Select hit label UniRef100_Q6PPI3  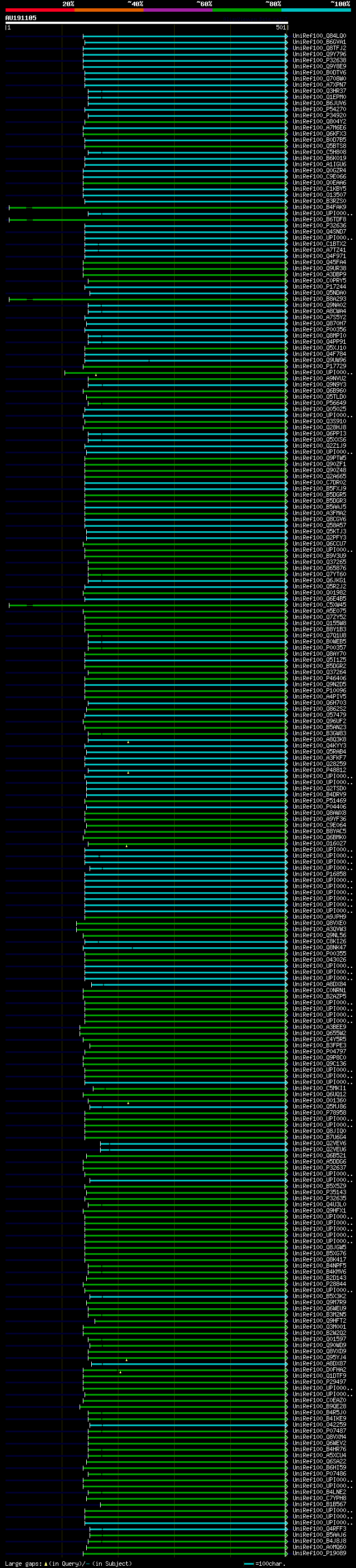(319, 434)
